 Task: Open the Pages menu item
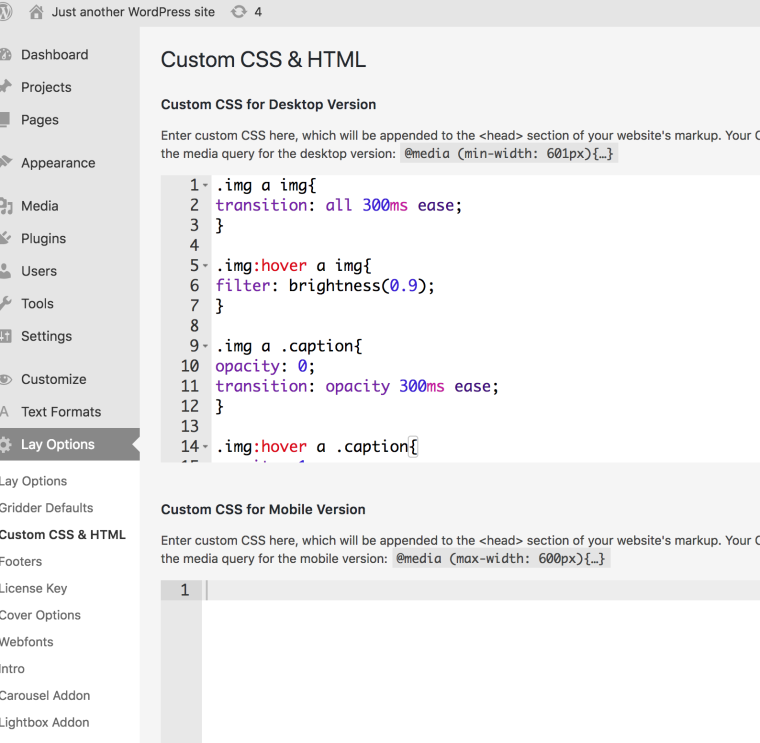coord(40,120)
